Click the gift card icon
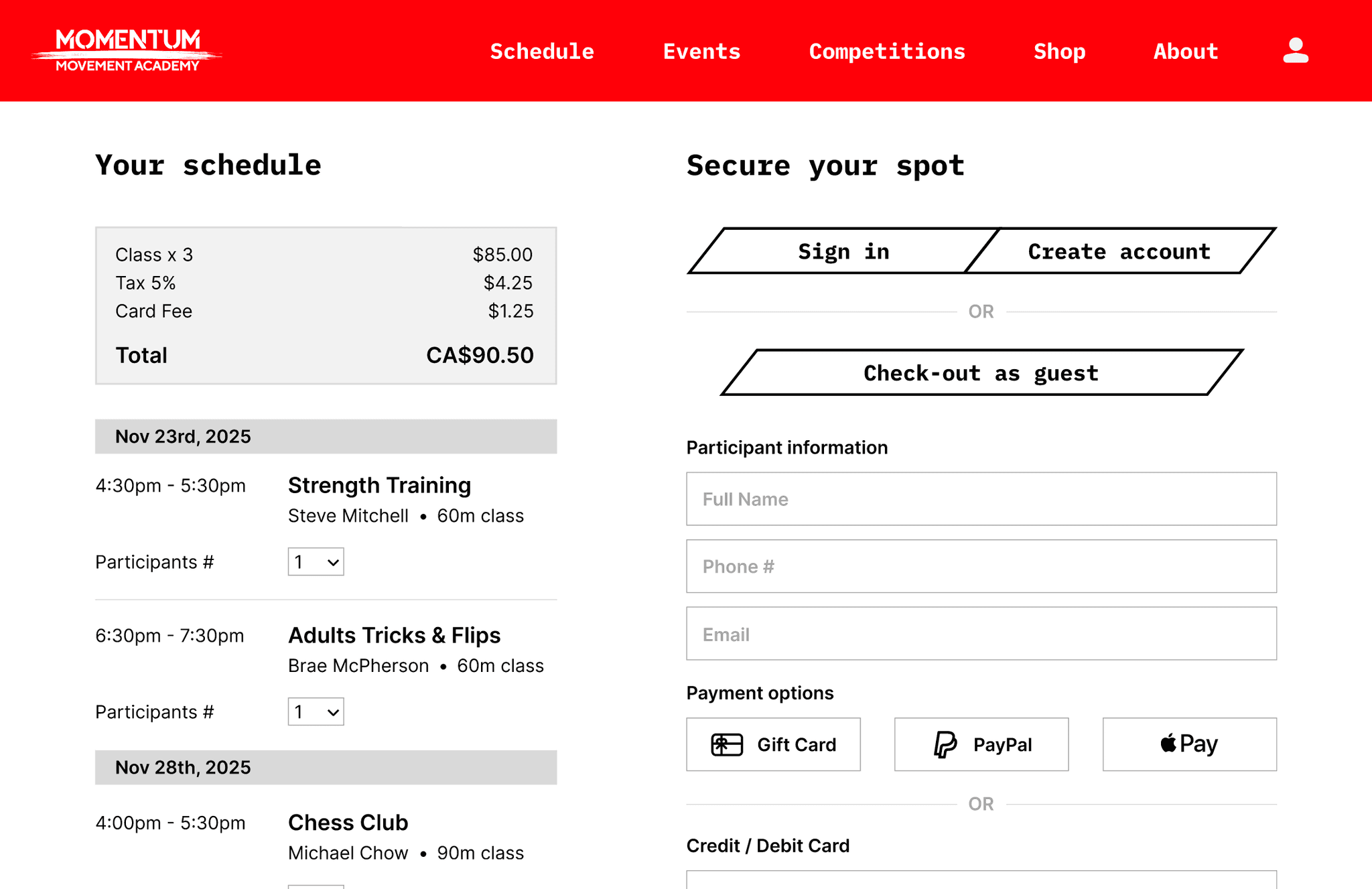1372x889 pixels. (x=727, y=744)
